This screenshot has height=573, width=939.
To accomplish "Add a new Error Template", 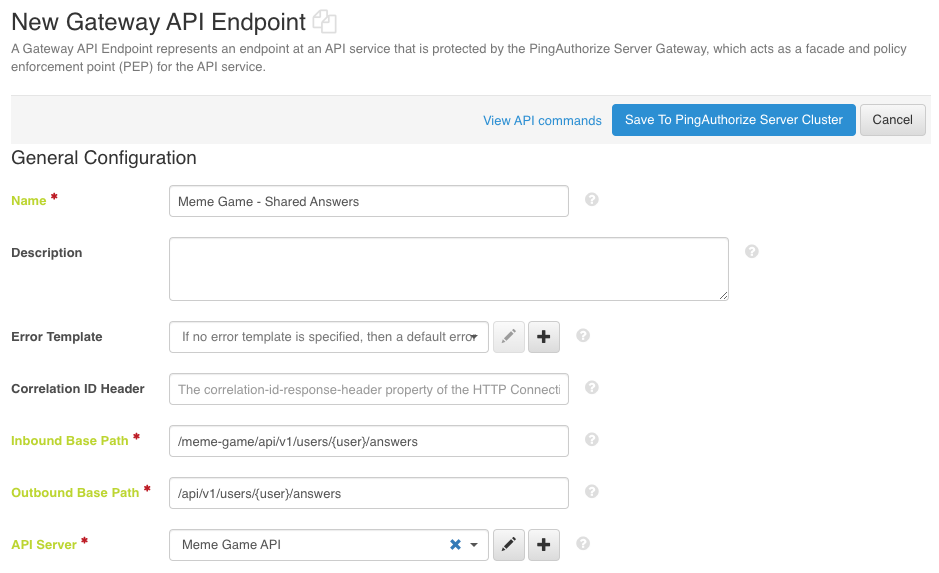I will 544,337.
